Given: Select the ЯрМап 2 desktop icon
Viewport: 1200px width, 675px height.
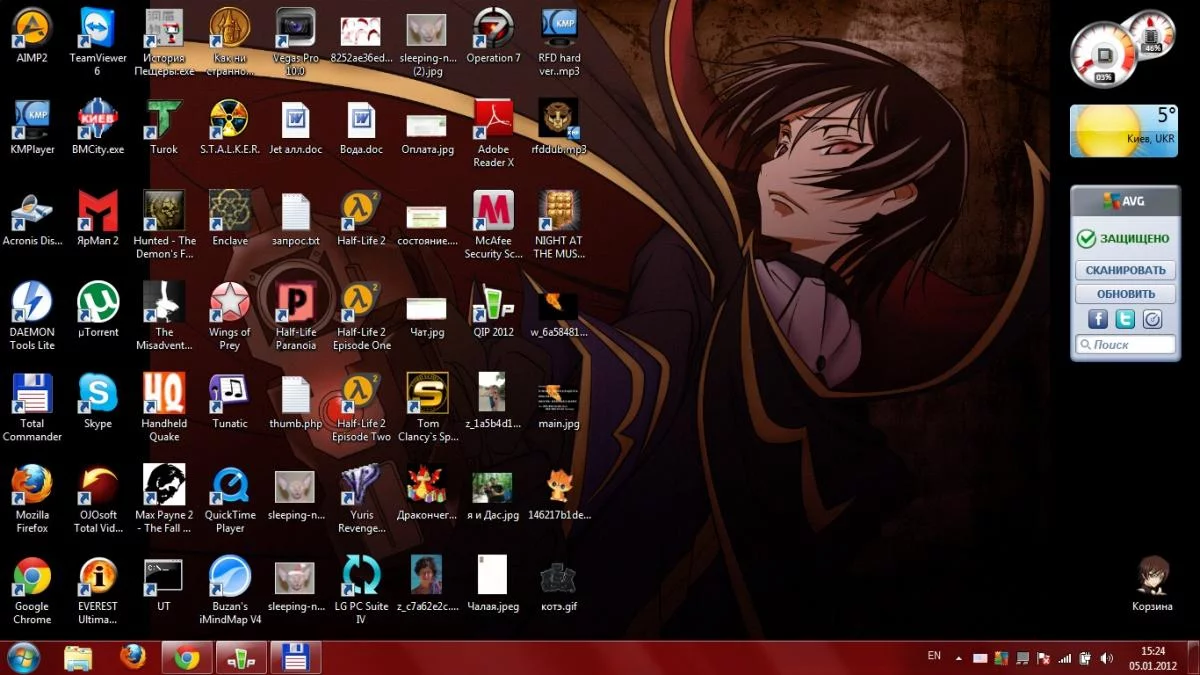Looking at the screenshot, I should coord(98,218).
